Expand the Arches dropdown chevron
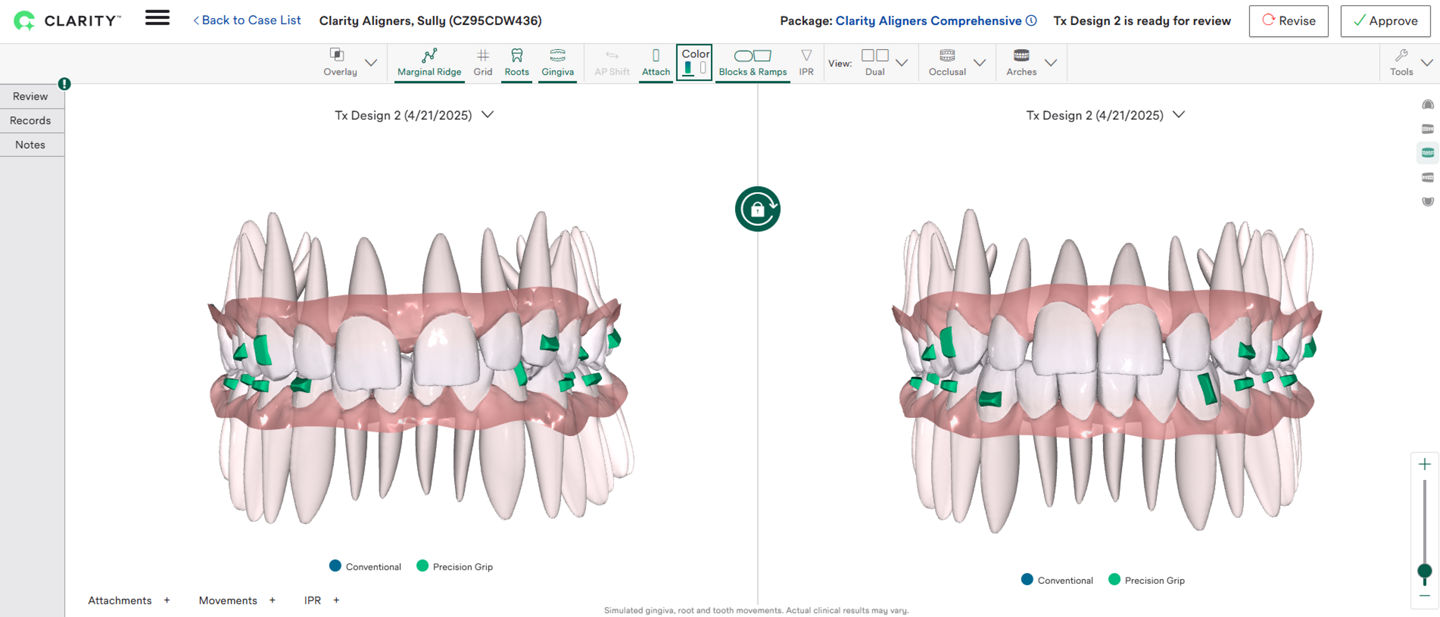The image size is (1440, 617). (x=1051, y=62)
